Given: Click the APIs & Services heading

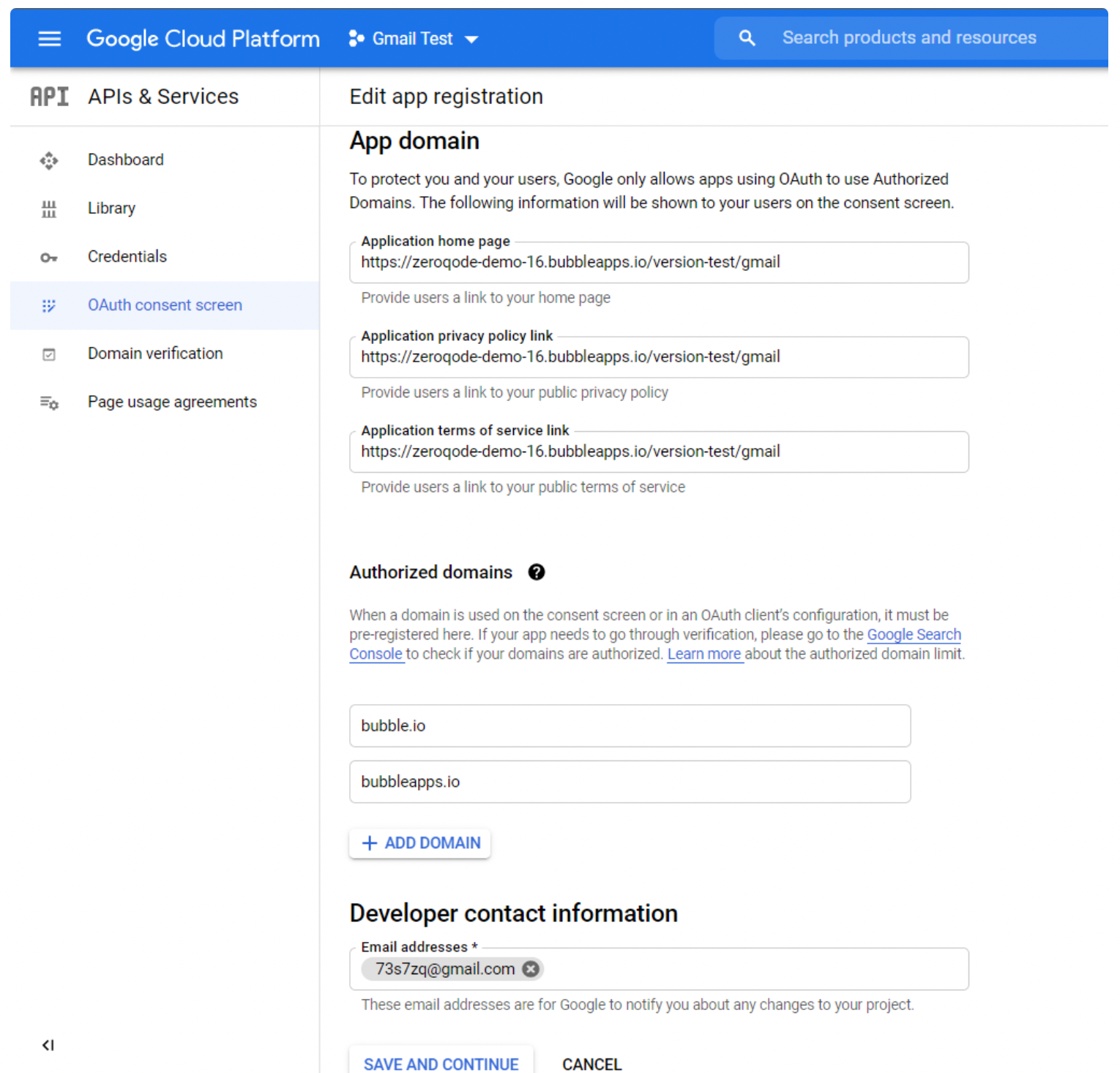Looking at the screenshot, I should point(163,97).
